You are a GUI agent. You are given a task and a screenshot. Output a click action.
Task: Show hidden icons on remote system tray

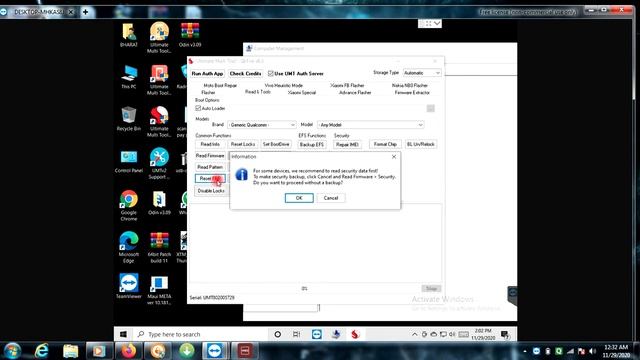click(x=414, y=334)
